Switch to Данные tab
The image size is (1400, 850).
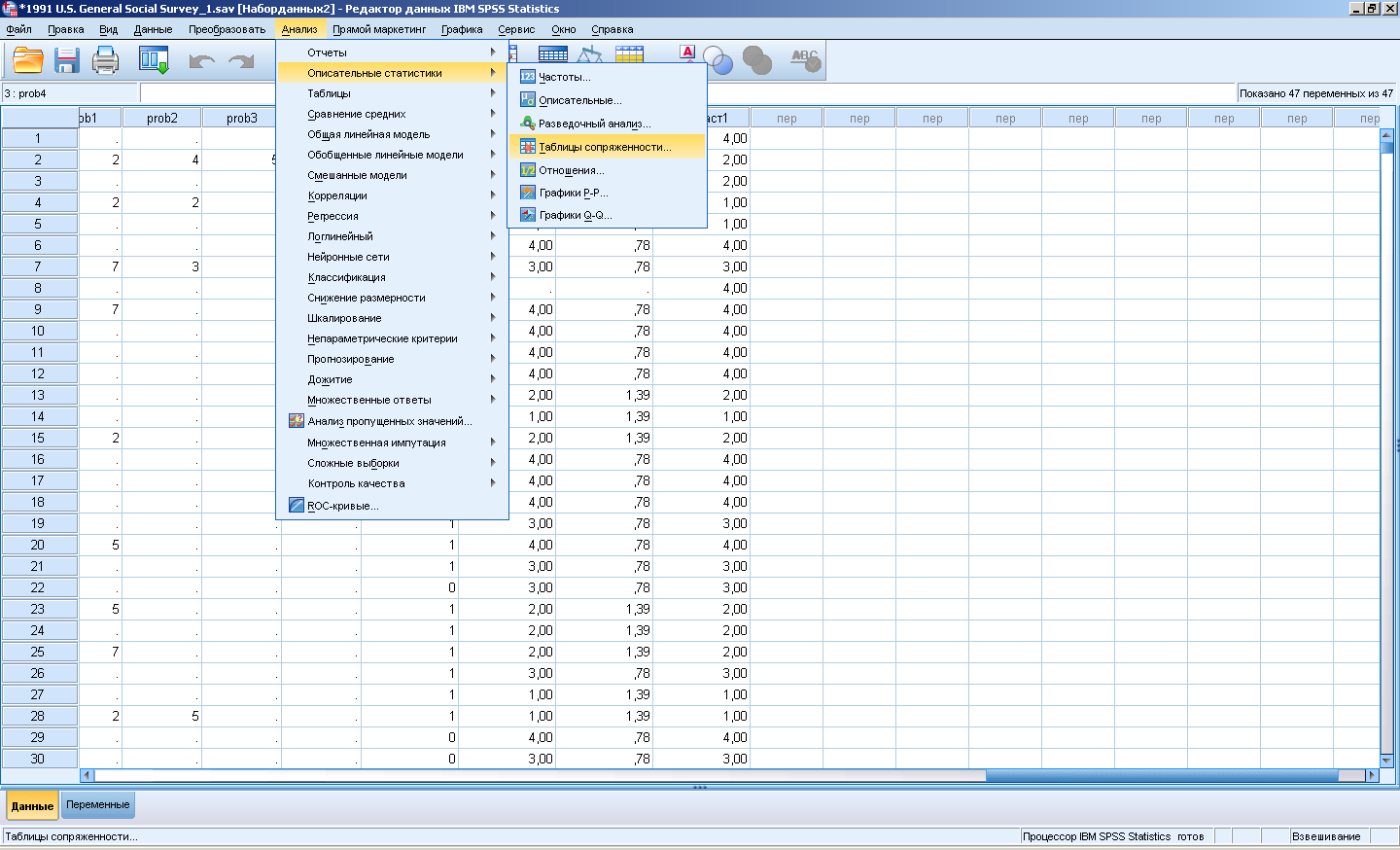32,805
